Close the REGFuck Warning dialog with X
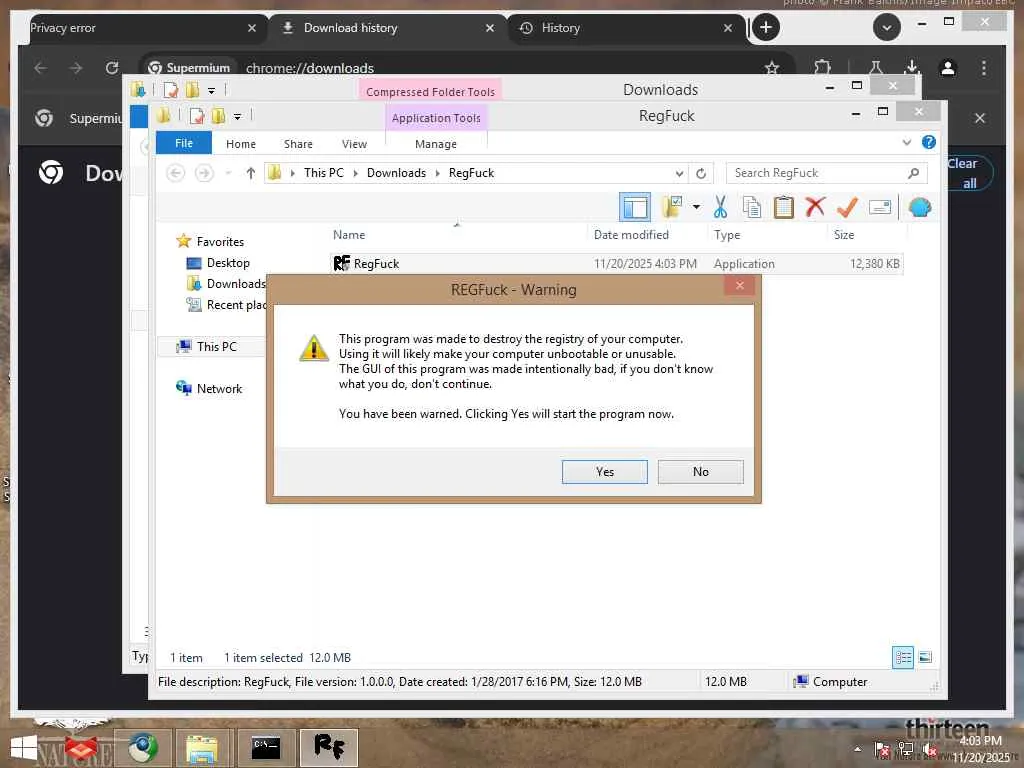 (739, 285)
